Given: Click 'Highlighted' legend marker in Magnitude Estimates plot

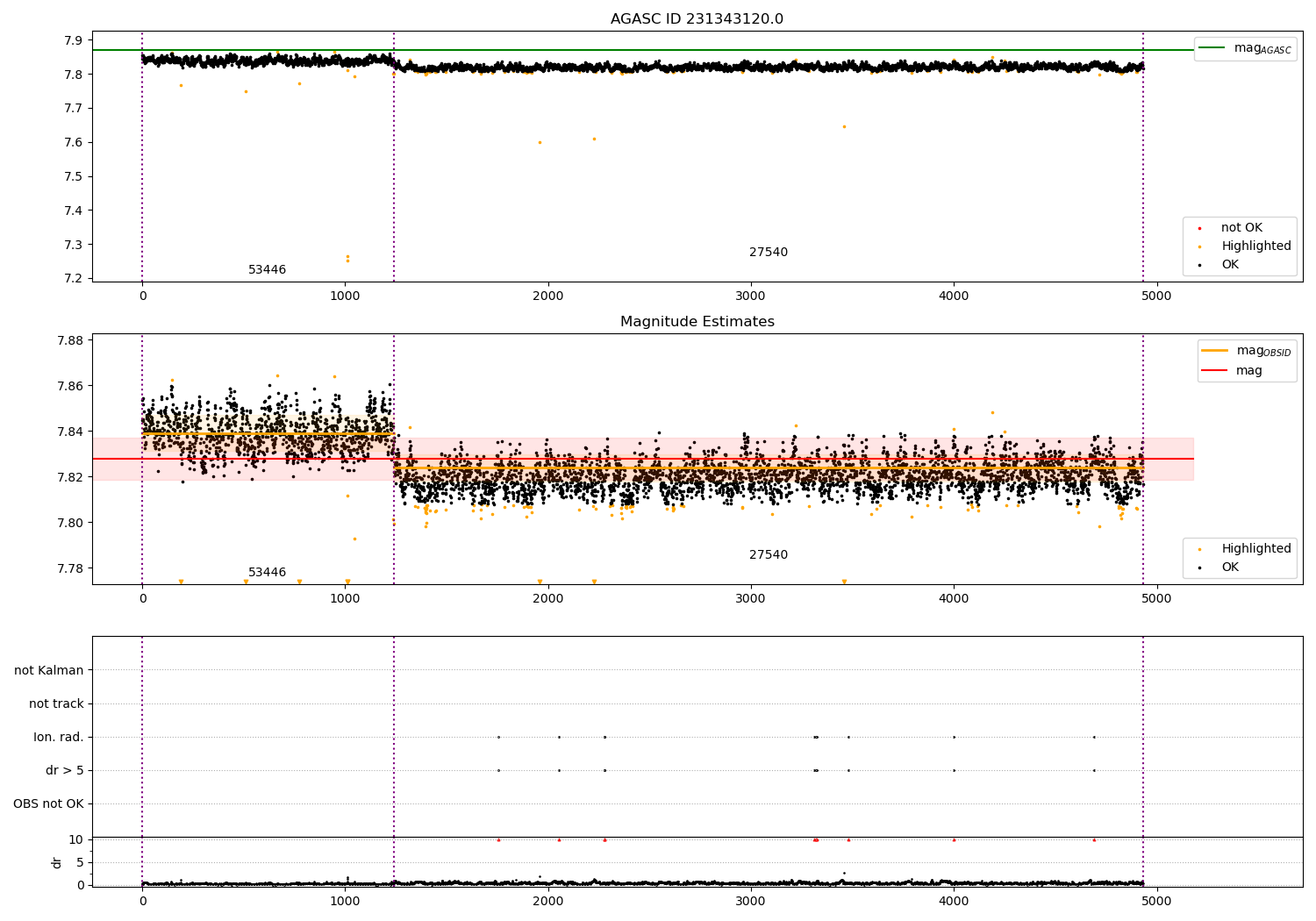Looking at the screenshot, I should [1199, 549].
